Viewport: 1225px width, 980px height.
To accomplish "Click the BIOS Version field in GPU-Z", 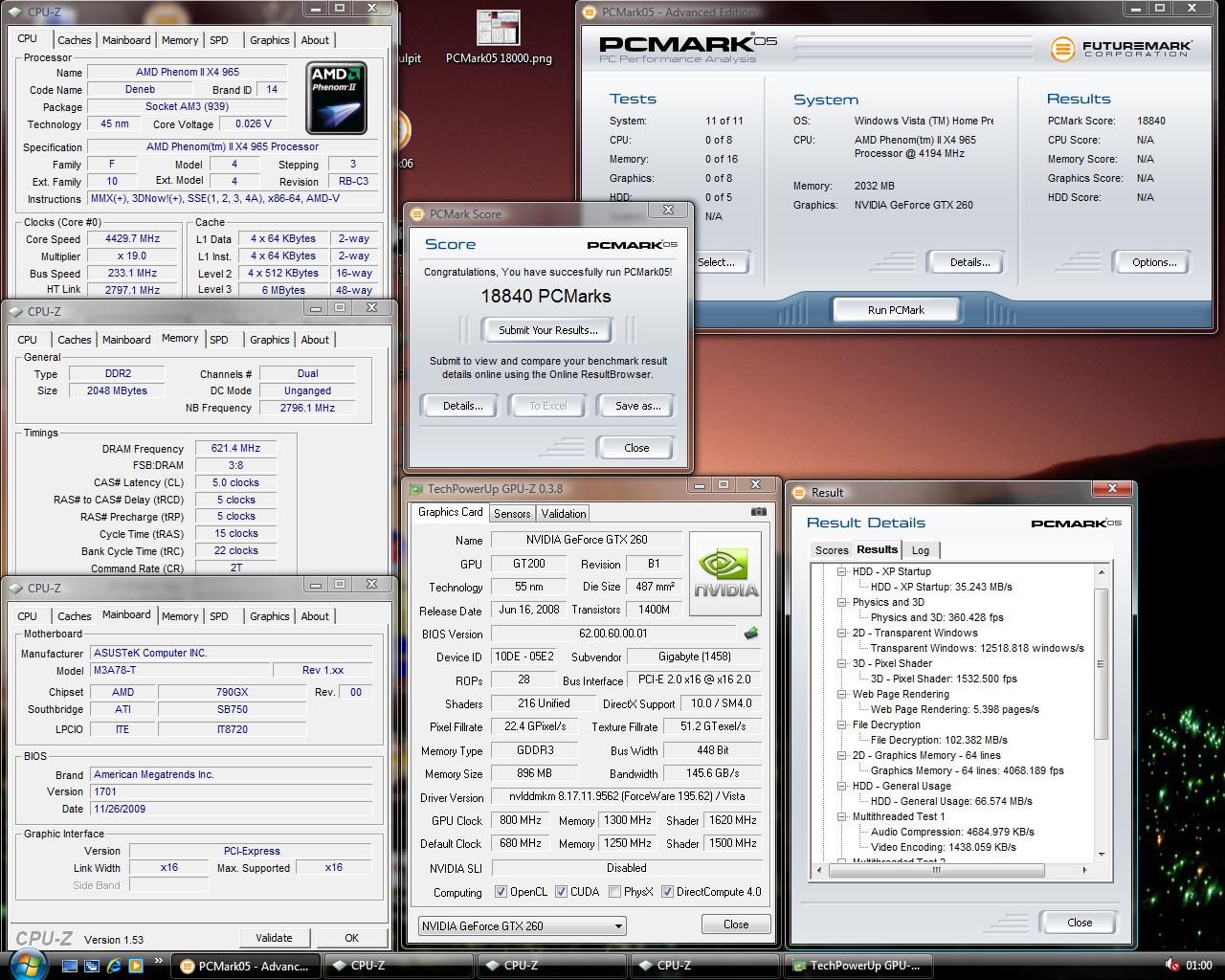I will point(613,634).
